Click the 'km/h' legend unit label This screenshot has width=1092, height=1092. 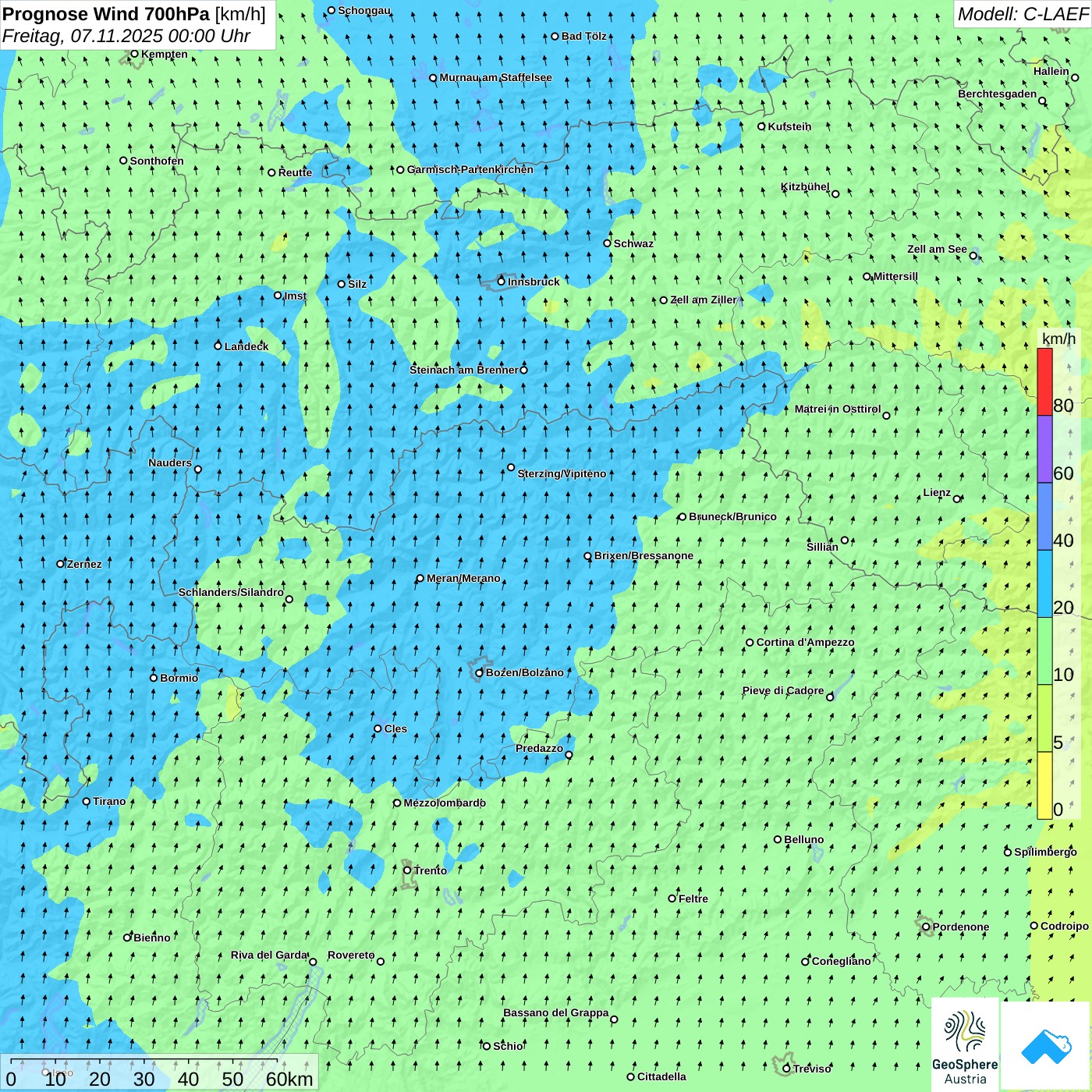[1058, 339]
